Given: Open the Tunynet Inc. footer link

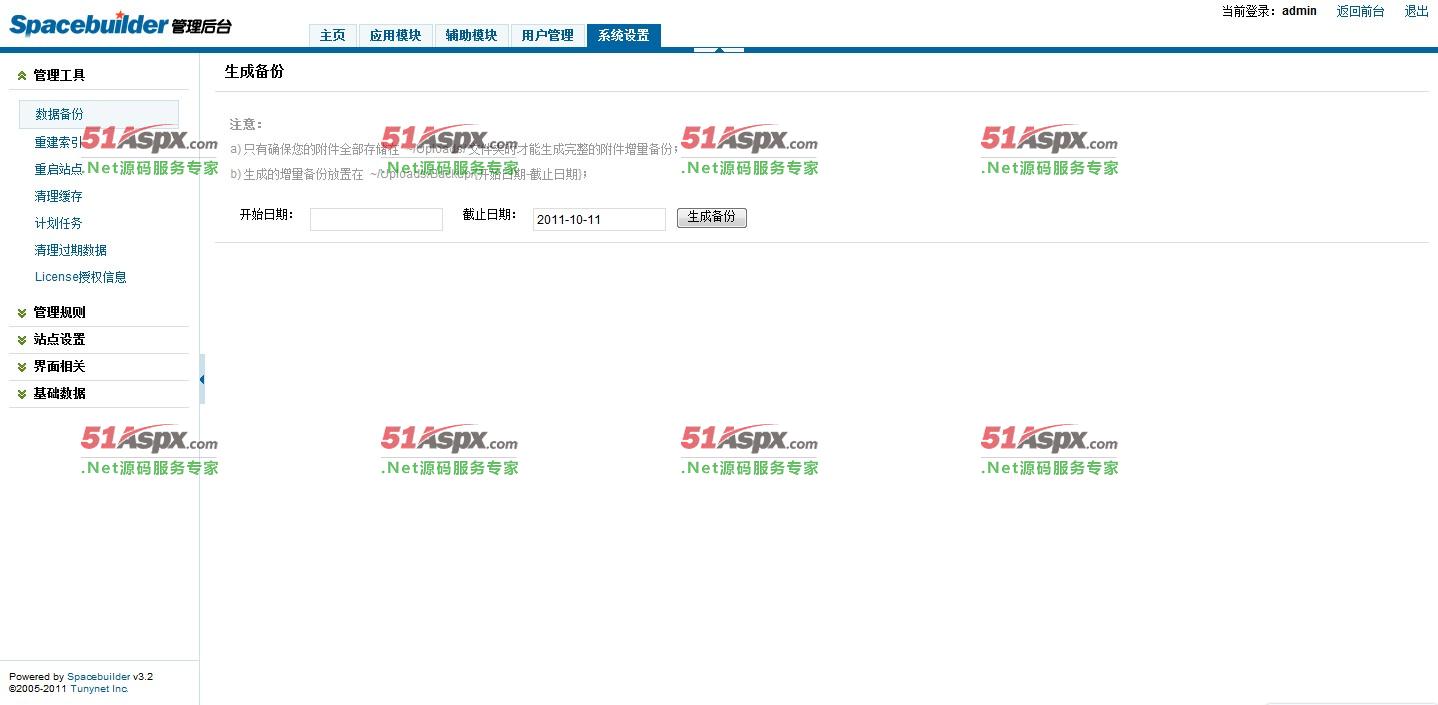Looking at the screenshot, I should [x=100, y=689].
